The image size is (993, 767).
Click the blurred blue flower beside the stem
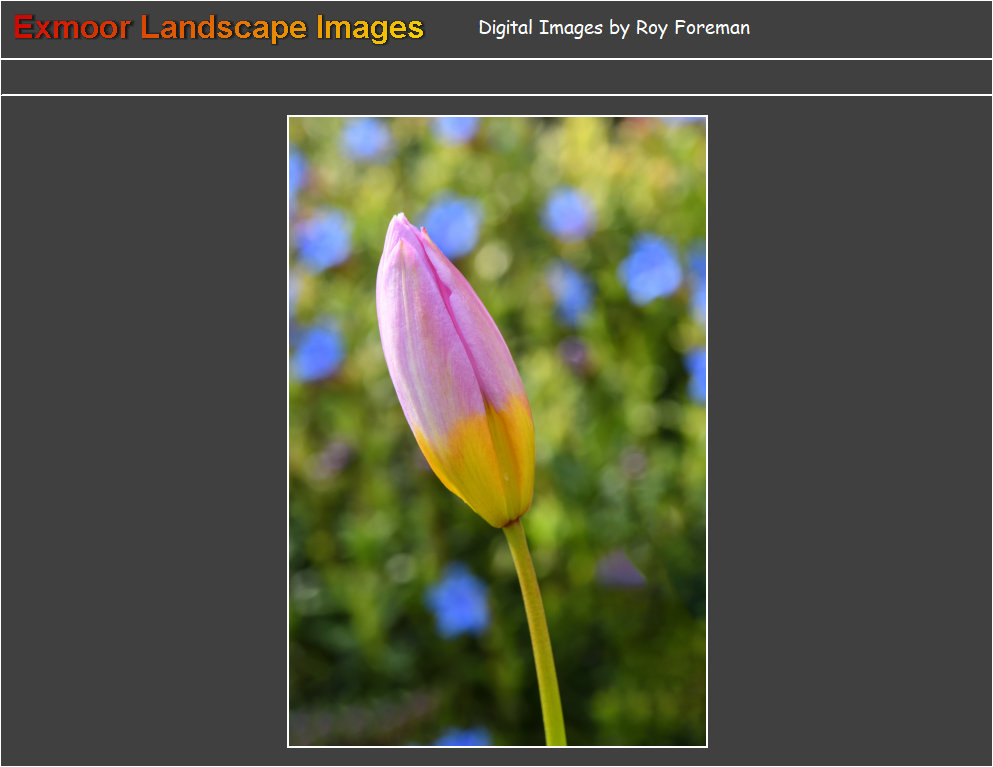pyautogui.click(x=458, y=600)
